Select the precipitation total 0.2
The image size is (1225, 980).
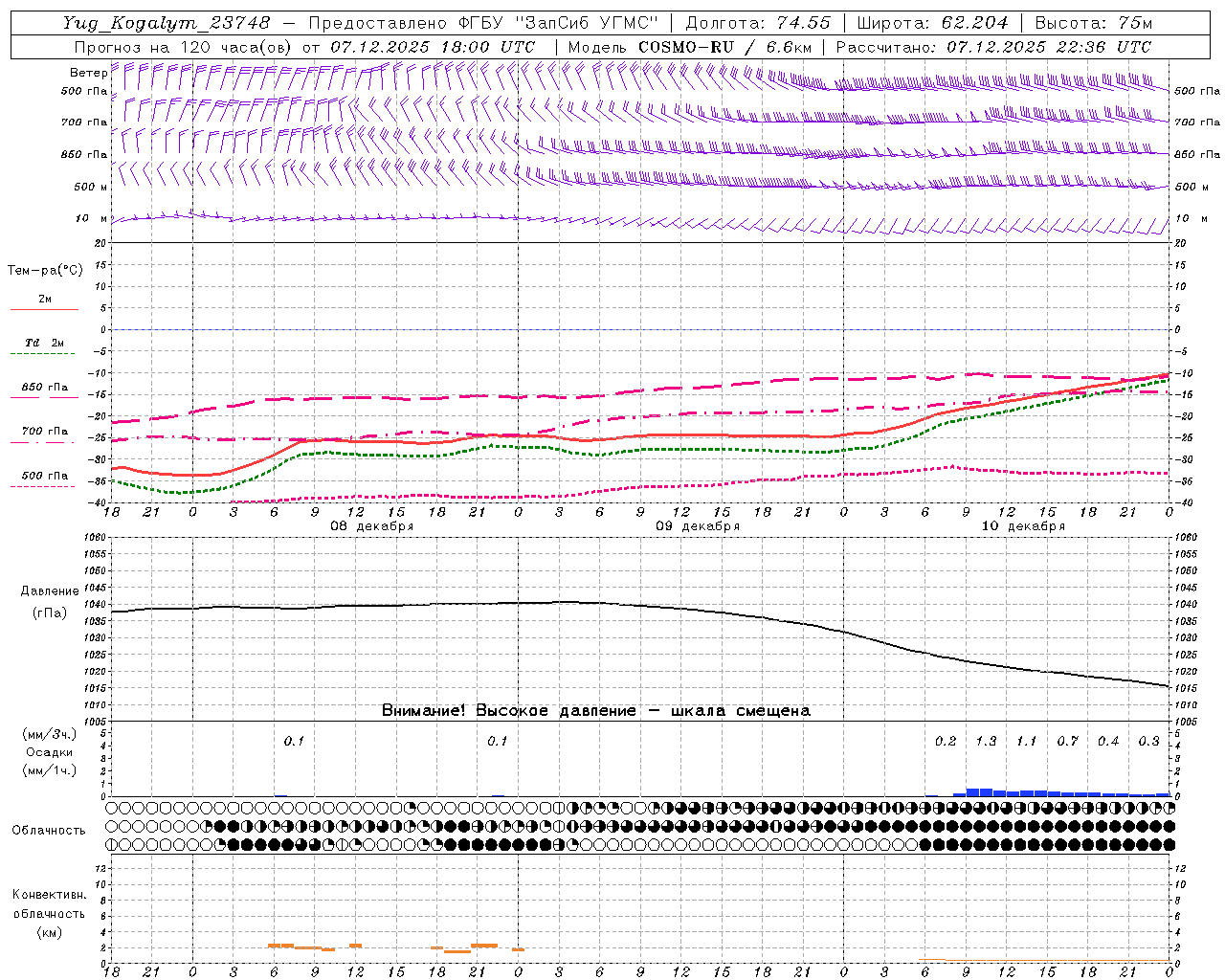(x=946, y=742)
